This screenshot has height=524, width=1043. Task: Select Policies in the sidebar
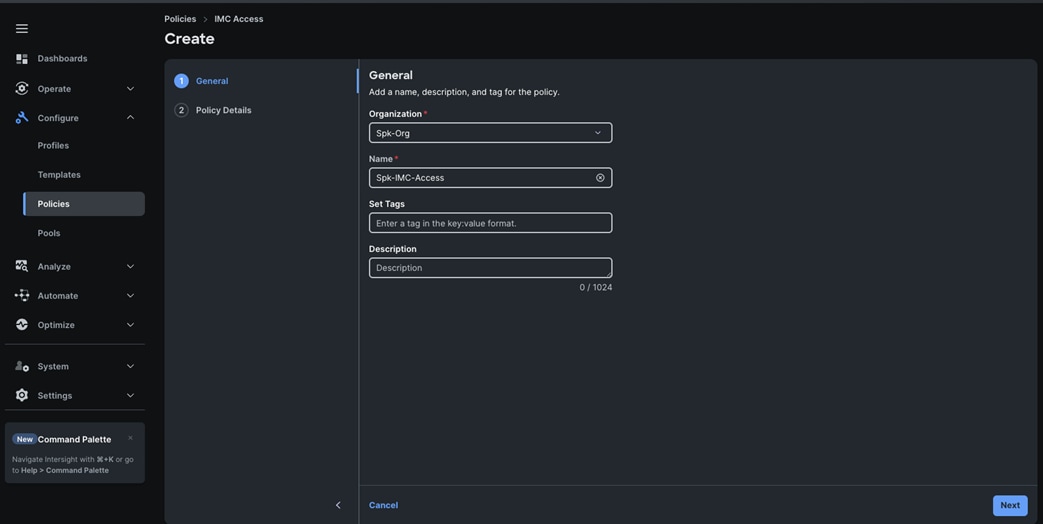(84, 204)
